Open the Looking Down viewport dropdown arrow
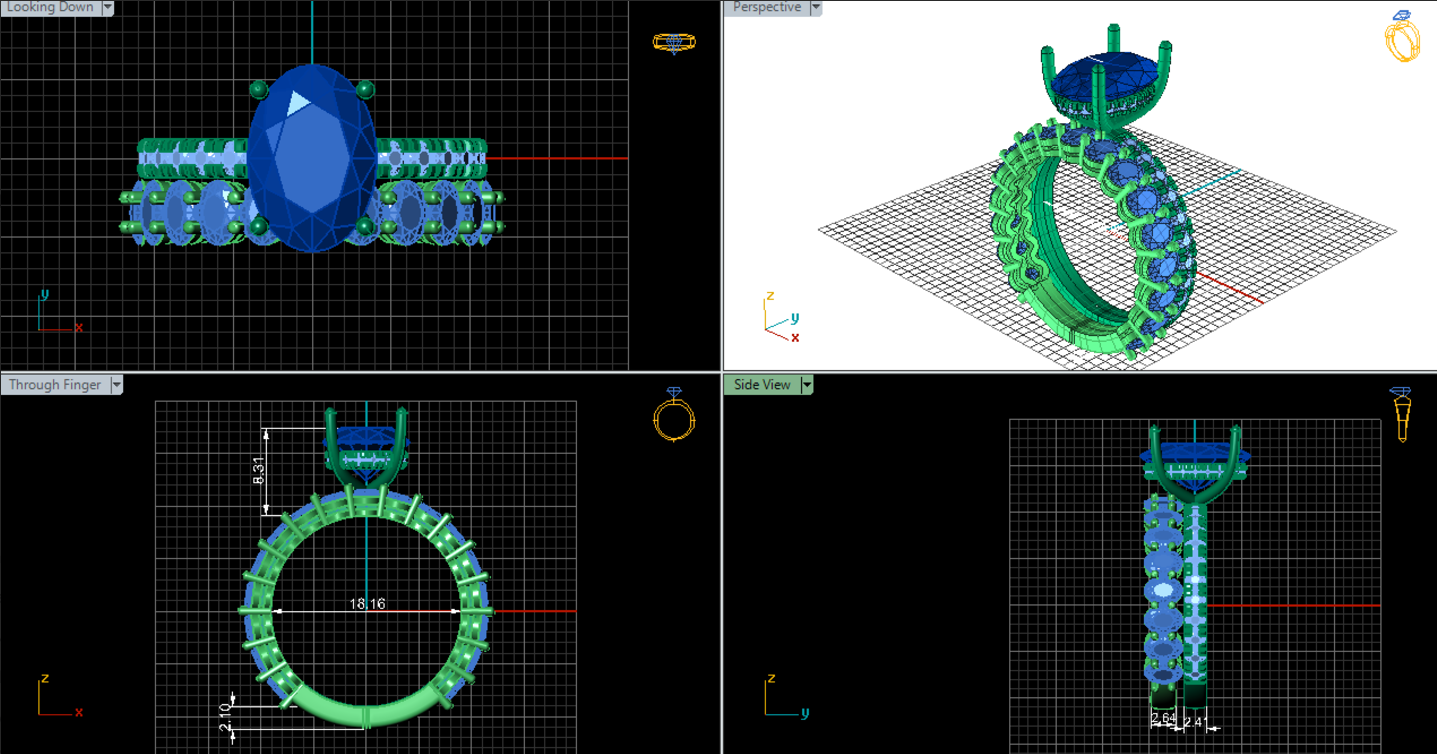Image resolution: width=1437 pixels, height=754 pixels. pos(107,8)
